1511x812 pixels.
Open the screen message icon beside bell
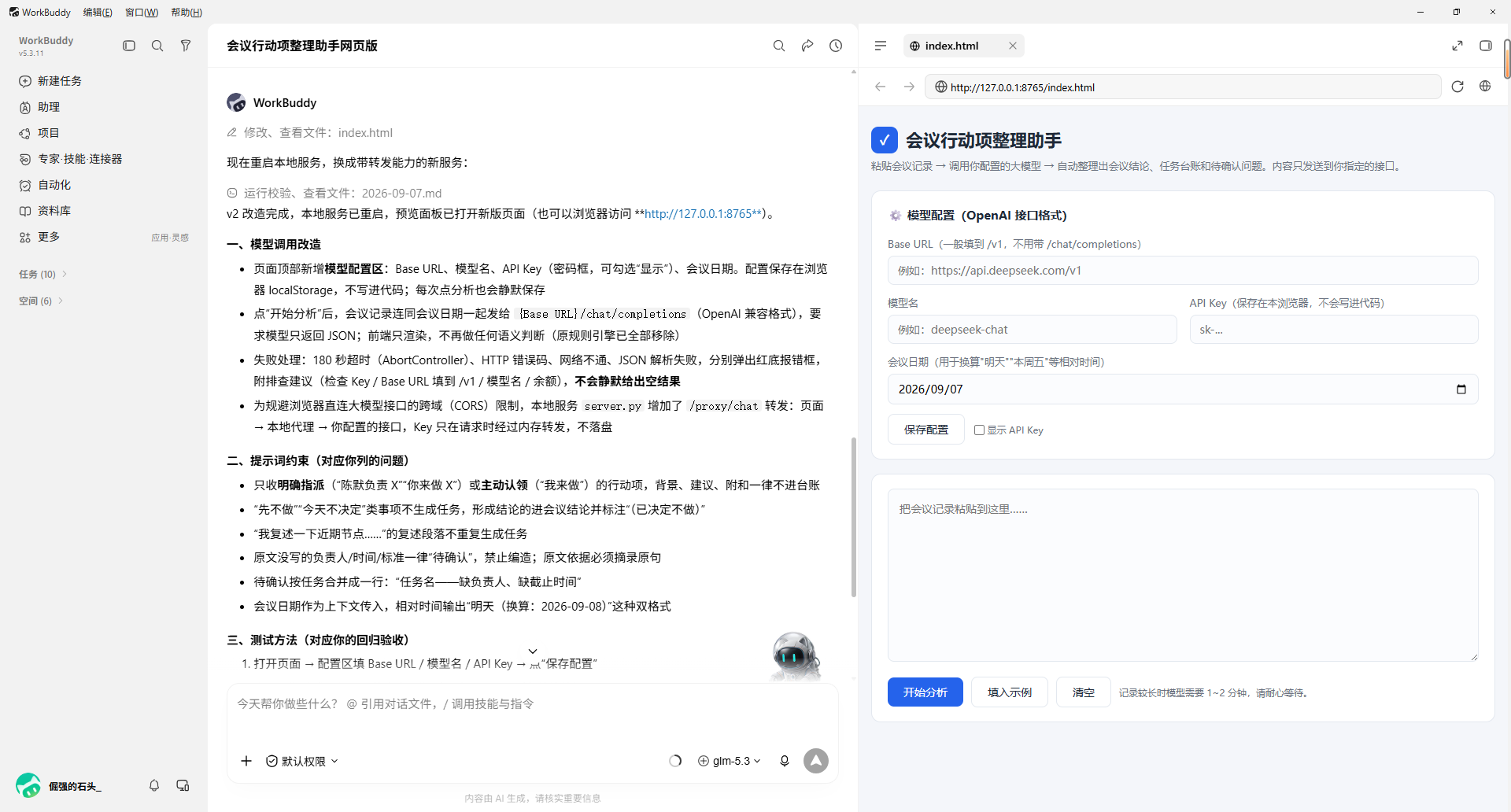pos(183,785)
